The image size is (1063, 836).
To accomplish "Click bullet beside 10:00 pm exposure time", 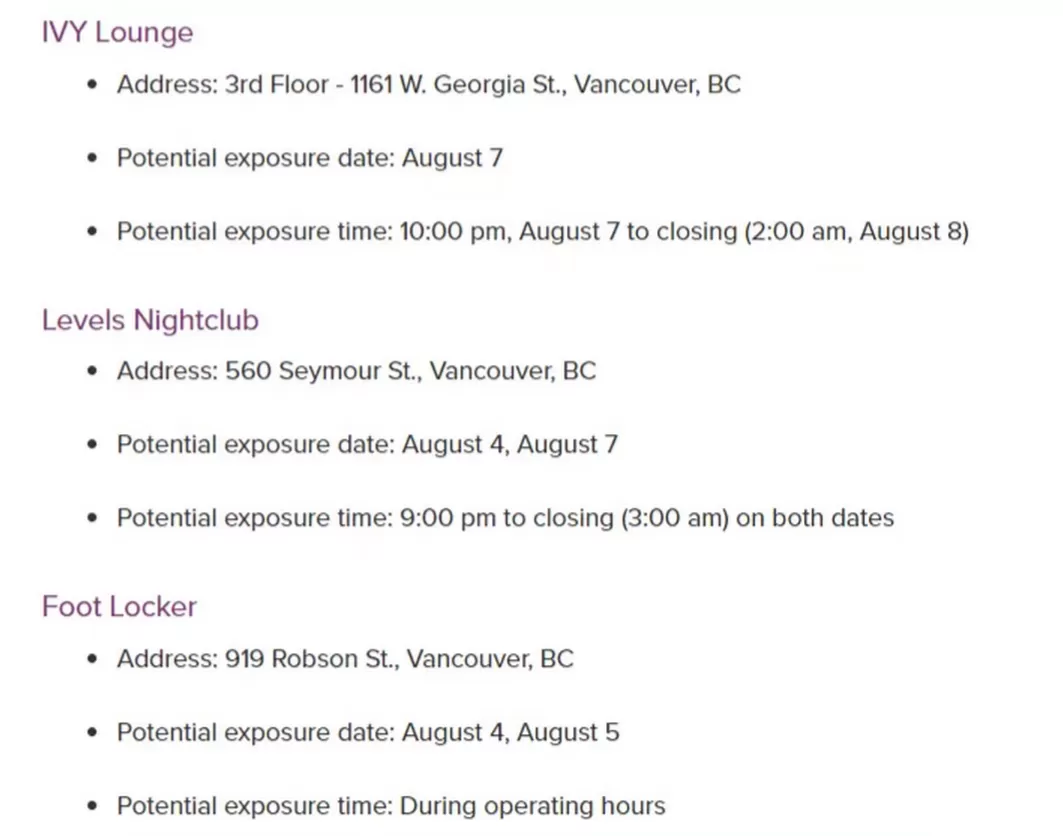I will tap(93, 231).
